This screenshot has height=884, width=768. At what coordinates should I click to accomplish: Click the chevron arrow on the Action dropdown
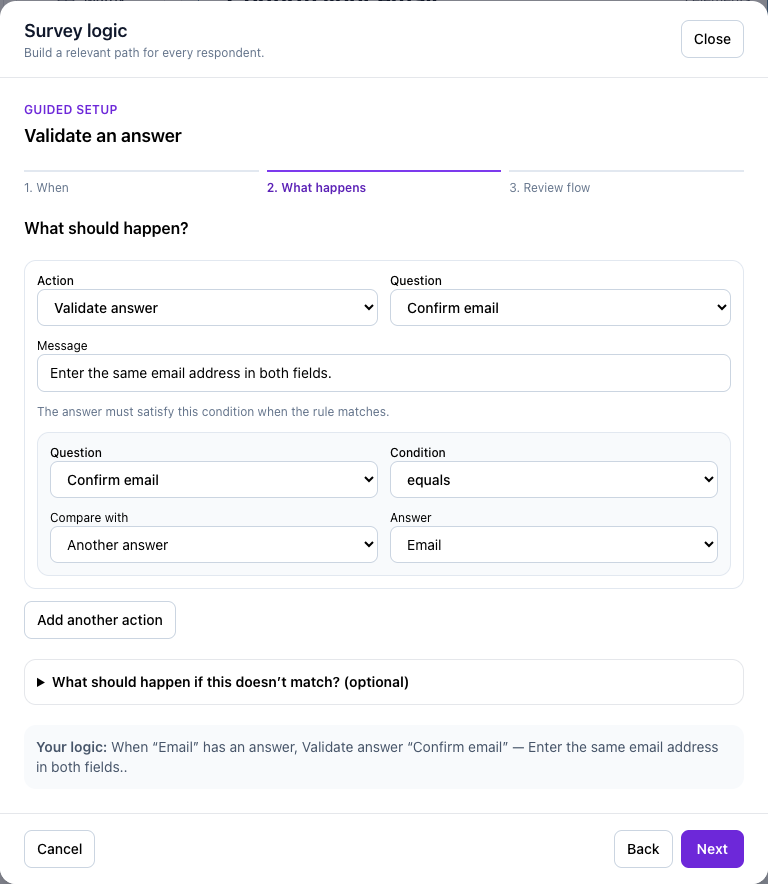coord(369,307)
